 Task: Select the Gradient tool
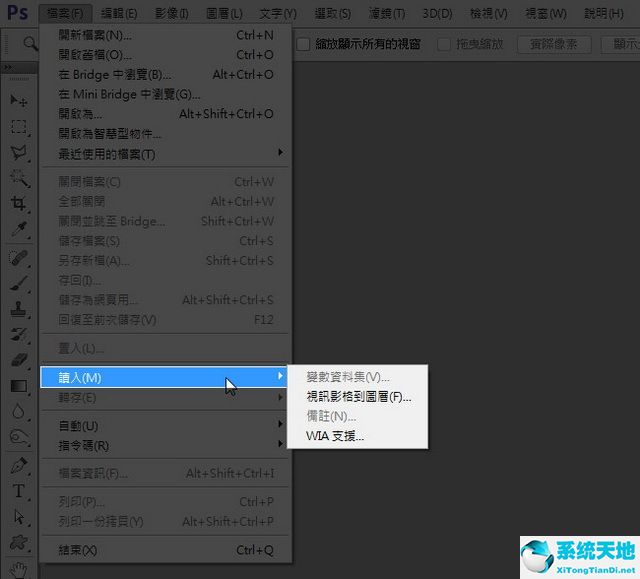(x=18, y=386)
